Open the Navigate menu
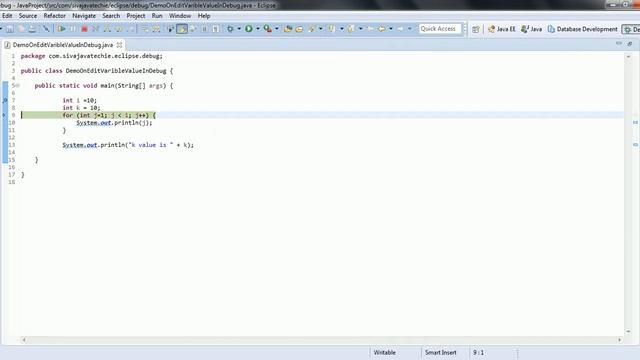The height and width of the screenshot is (360, 640). point(84,16)
